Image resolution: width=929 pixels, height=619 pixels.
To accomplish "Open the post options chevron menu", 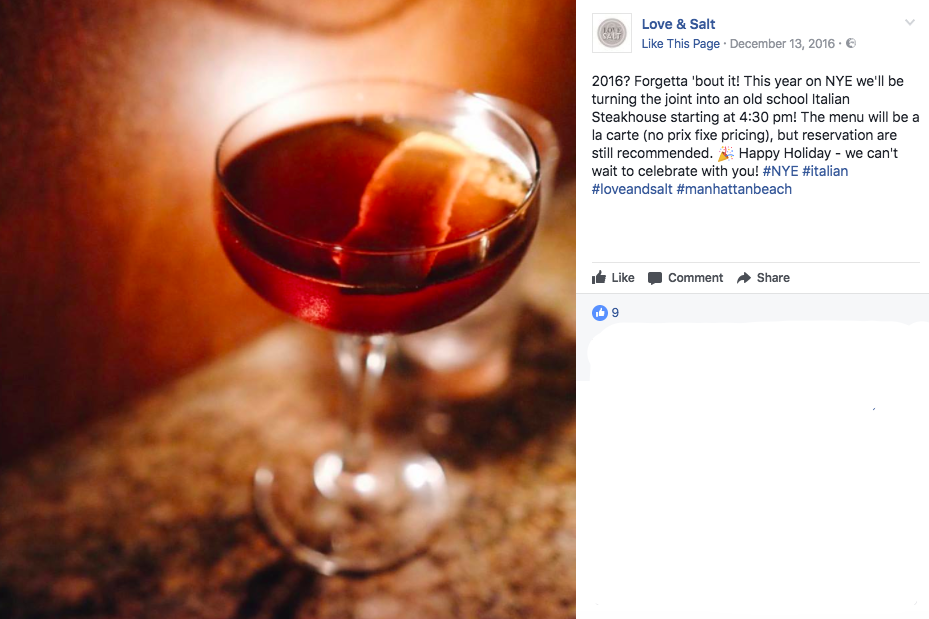I will click(x=909, y=23).
